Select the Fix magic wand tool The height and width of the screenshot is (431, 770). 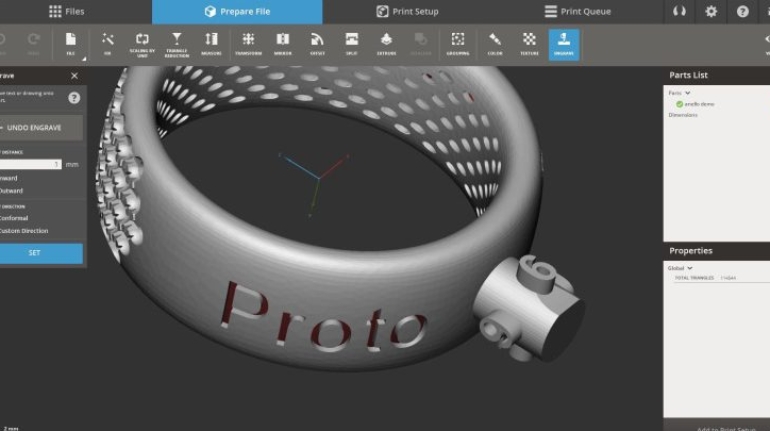click(108, 44)
